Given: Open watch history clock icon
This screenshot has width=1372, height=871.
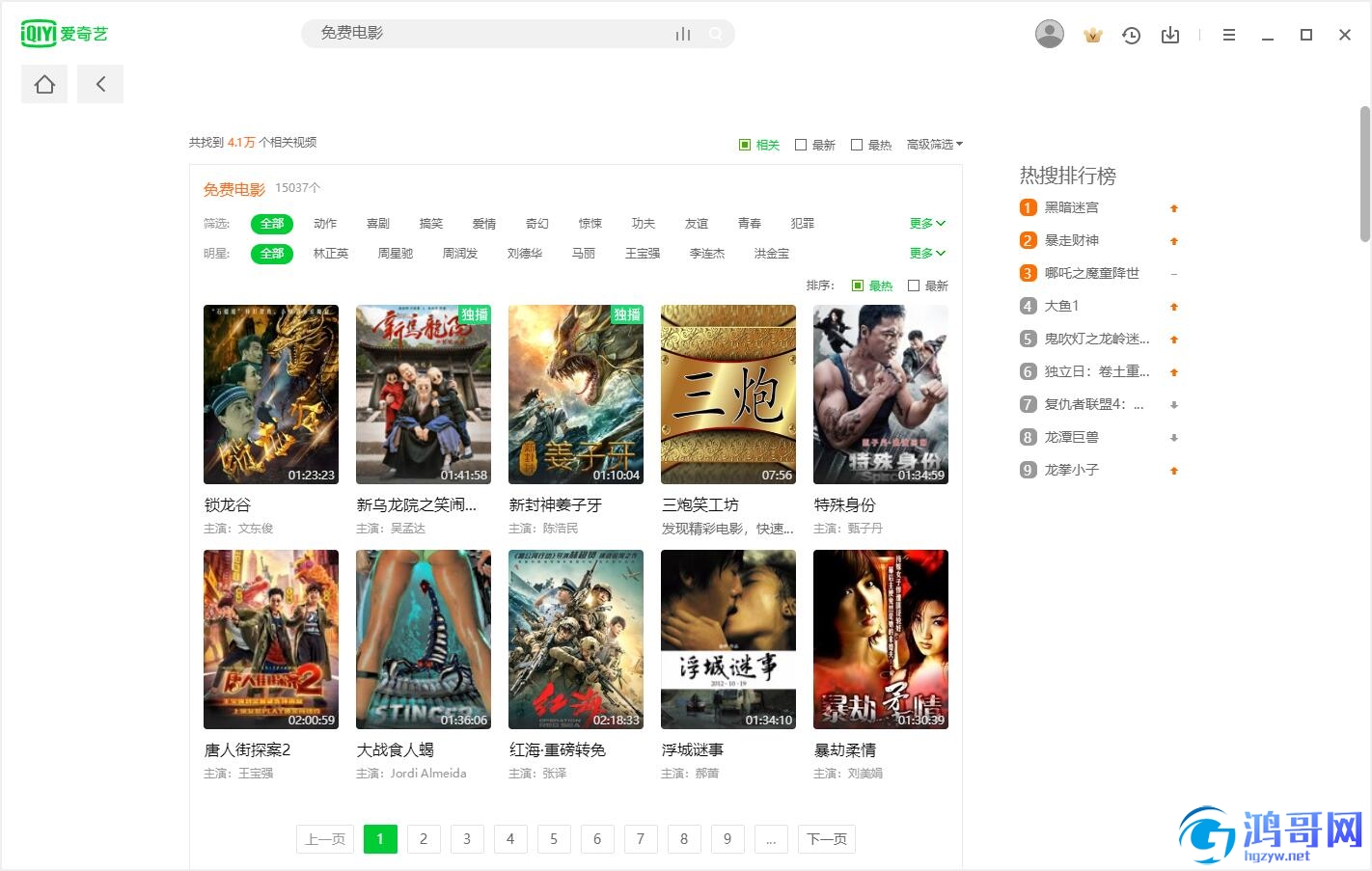Looking at the screenshot, I should (x=1132, y=35).
